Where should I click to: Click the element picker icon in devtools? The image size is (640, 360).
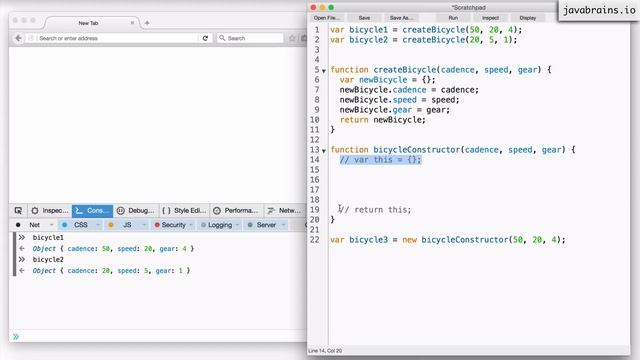[18, 211]
